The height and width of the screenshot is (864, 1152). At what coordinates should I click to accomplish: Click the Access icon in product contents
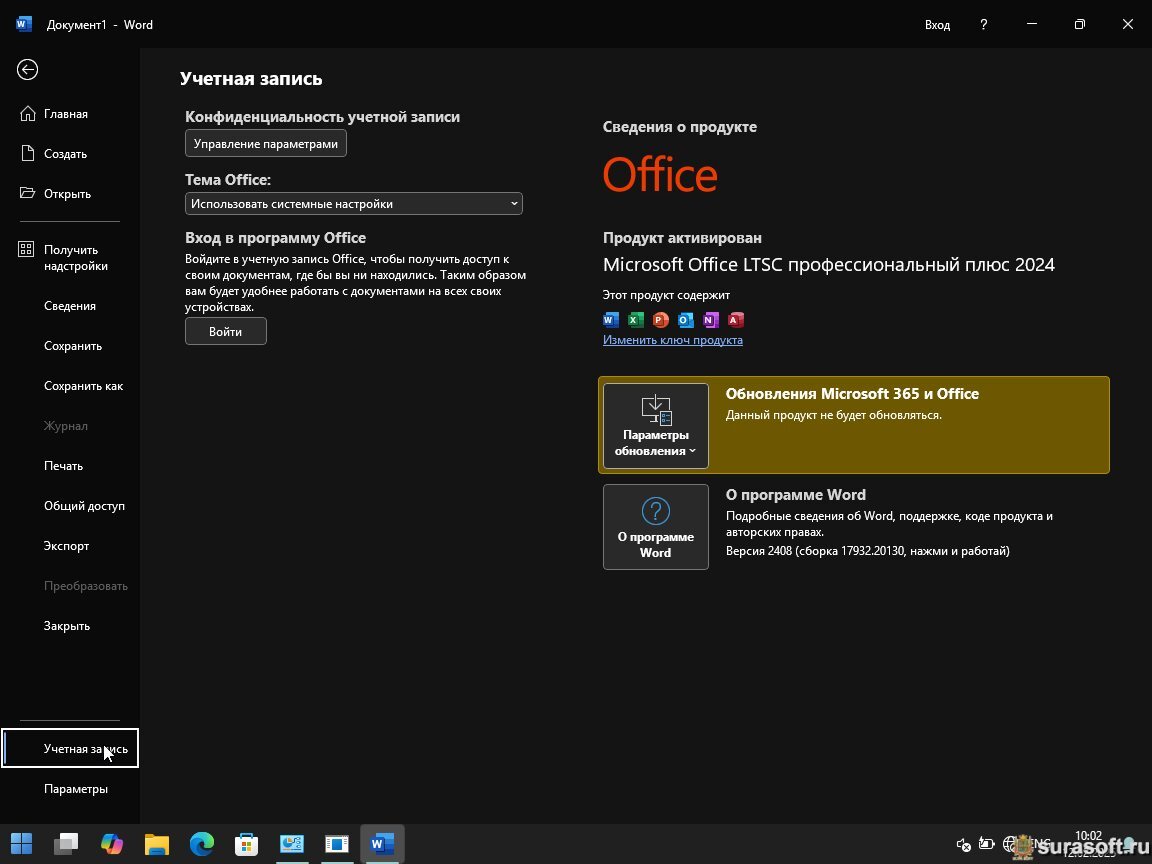735,320
